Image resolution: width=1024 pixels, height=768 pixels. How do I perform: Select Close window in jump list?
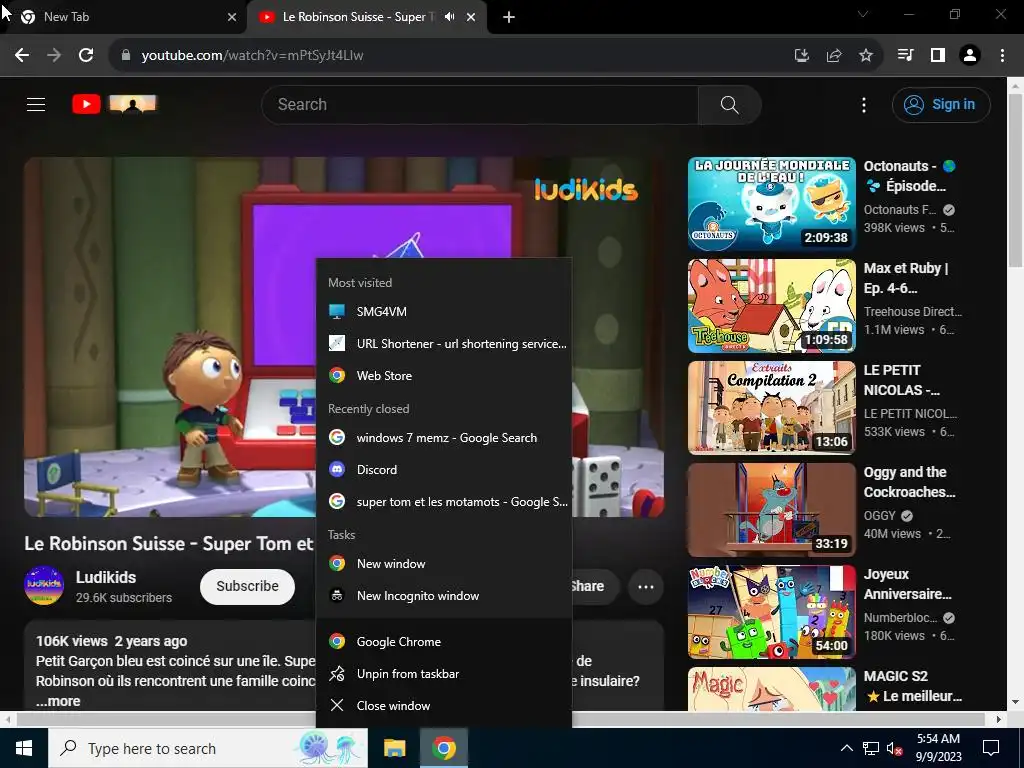(x=444, y=705)
